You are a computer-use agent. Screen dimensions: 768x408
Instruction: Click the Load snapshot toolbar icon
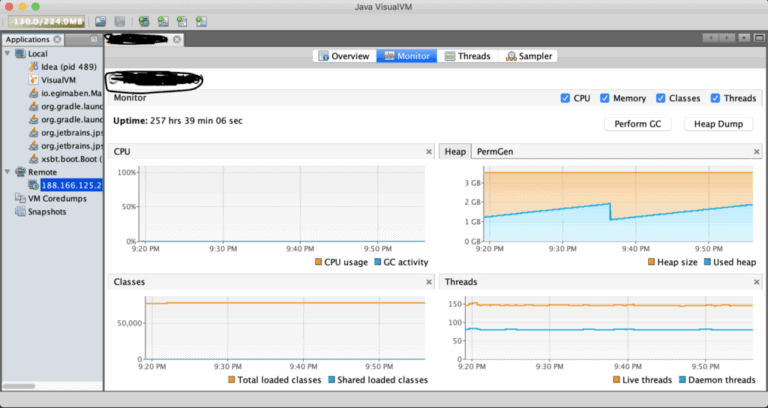click(x=101, y=20)
